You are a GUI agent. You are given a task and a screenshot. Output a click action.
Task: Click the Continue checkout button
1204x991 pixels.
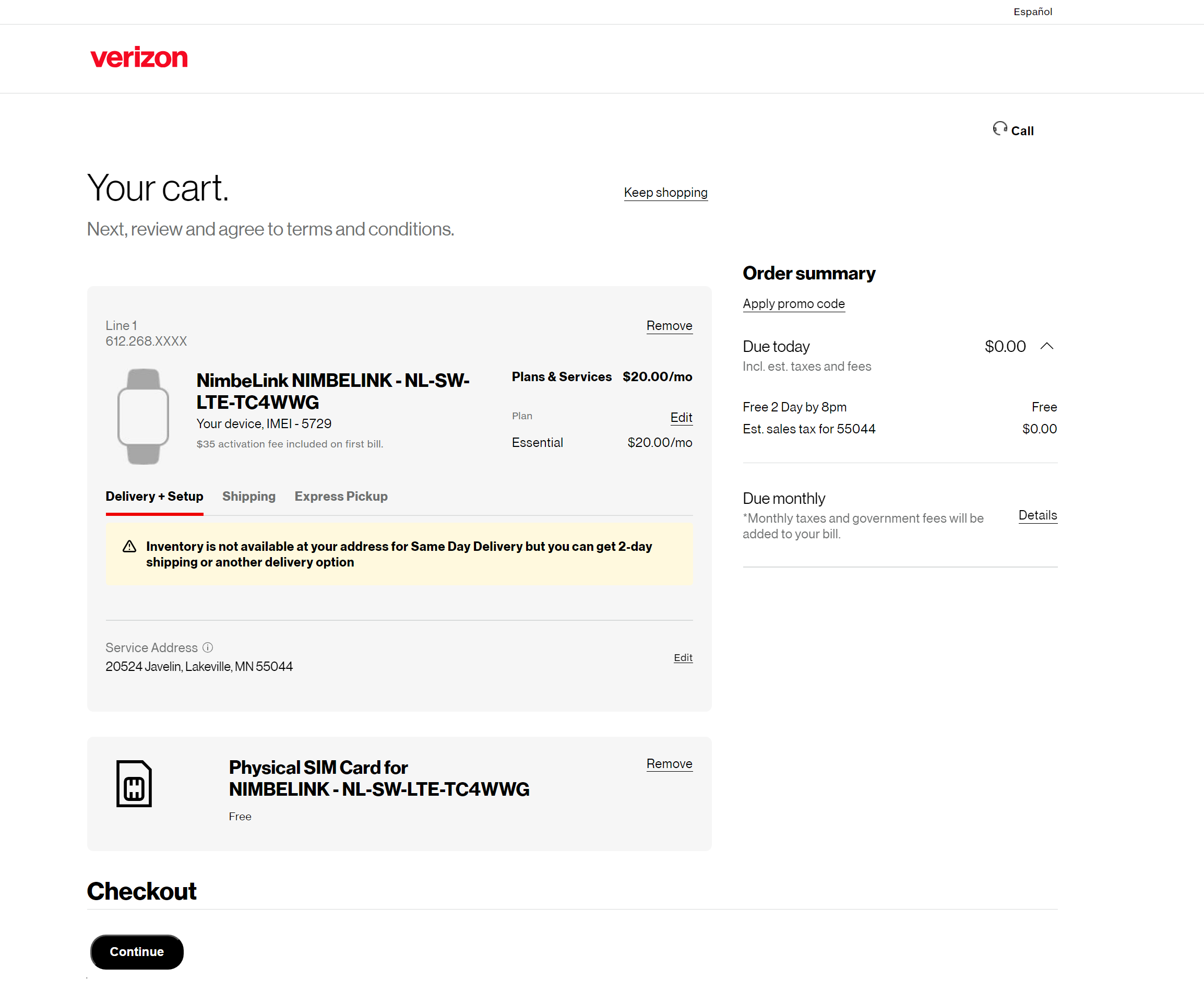tap(137, 952)
